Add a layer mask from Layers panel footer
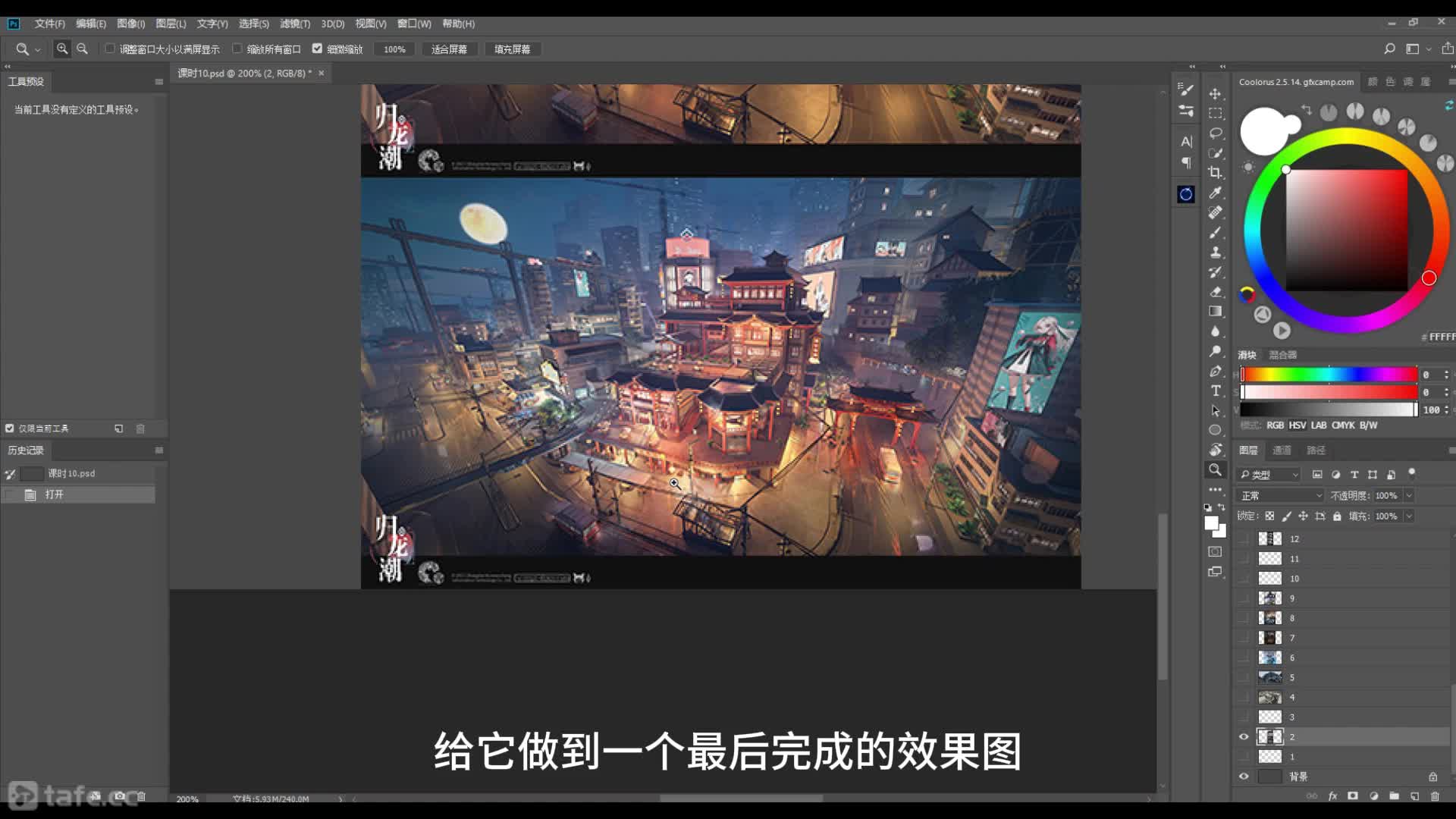 coord(1353,796)
